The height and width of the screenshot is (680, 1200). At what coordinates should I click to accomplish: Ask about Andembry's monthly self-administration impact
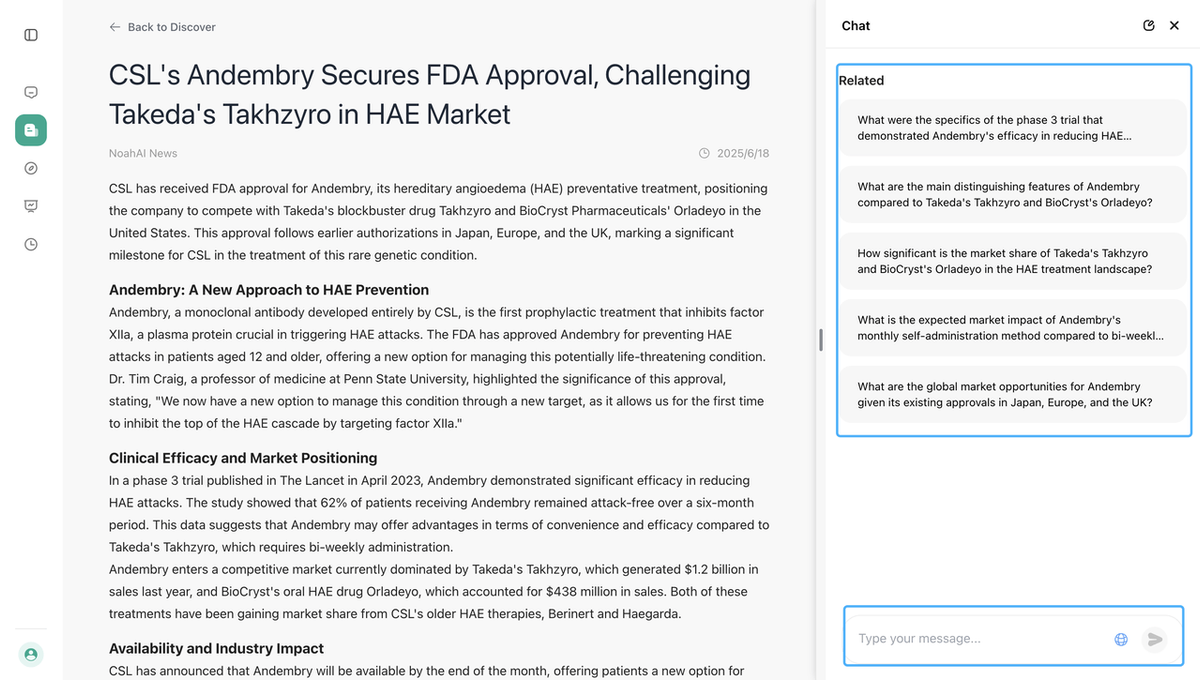(x=1012, y=327)
